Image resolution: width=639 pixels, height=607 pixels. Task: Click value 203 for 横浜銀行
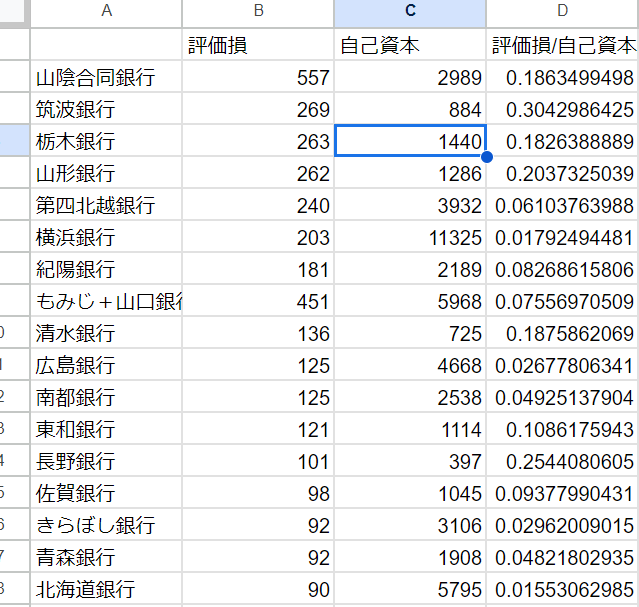coord(258,237)
